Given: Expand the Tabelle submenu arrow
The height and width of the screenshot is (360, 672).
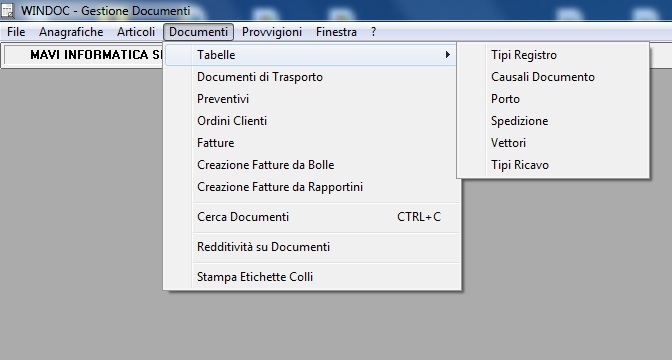Looking at the screenshot, I should [x=447, y=55].
